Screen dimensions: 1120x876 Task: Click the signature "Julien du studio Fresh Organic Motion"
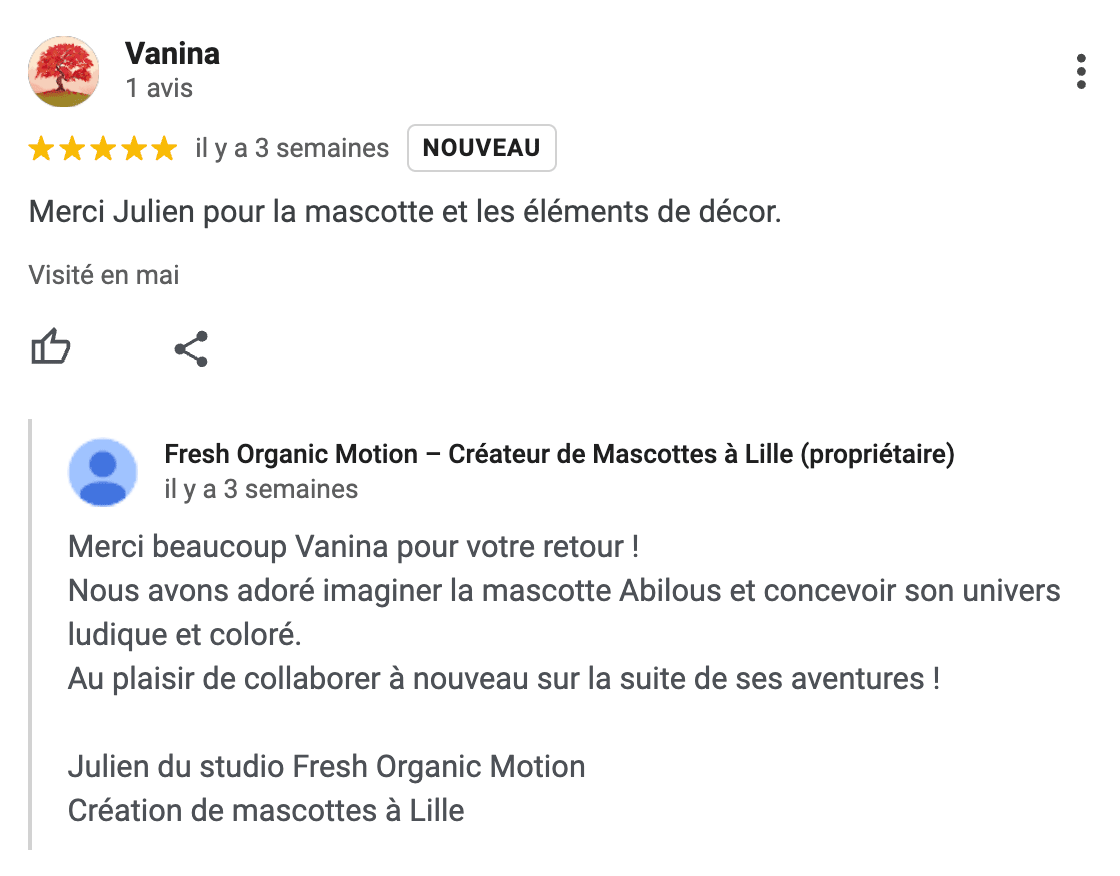326,767
